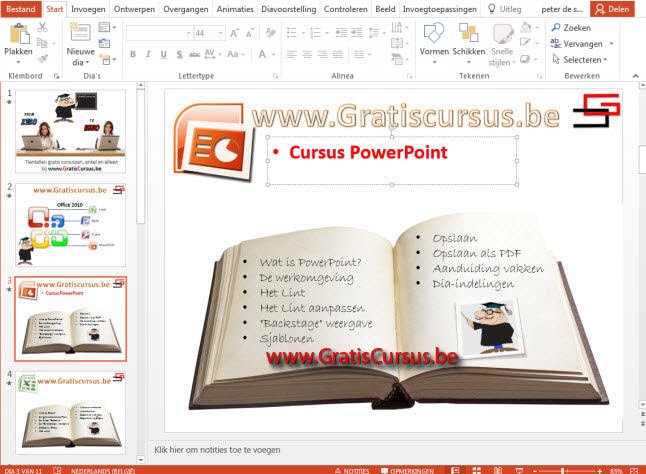
Task: Toggle strikethrough abc
Action: (194, 54)
